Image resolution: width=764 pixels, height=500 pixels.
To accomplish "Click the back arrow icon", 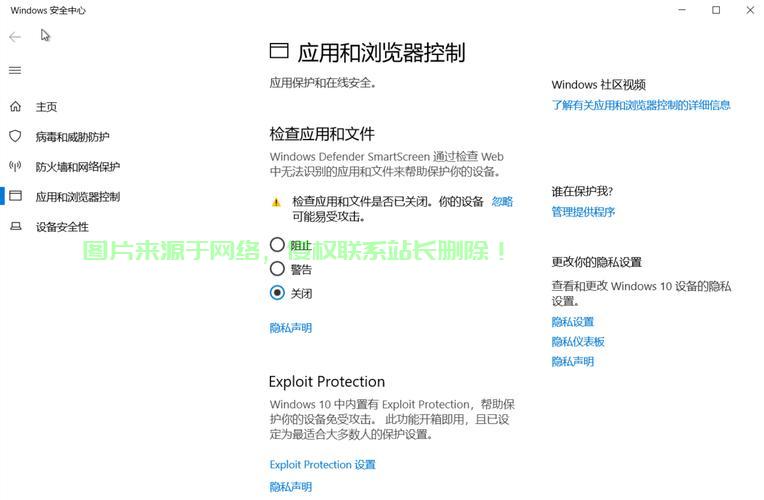I will click(x=15, y=37).
